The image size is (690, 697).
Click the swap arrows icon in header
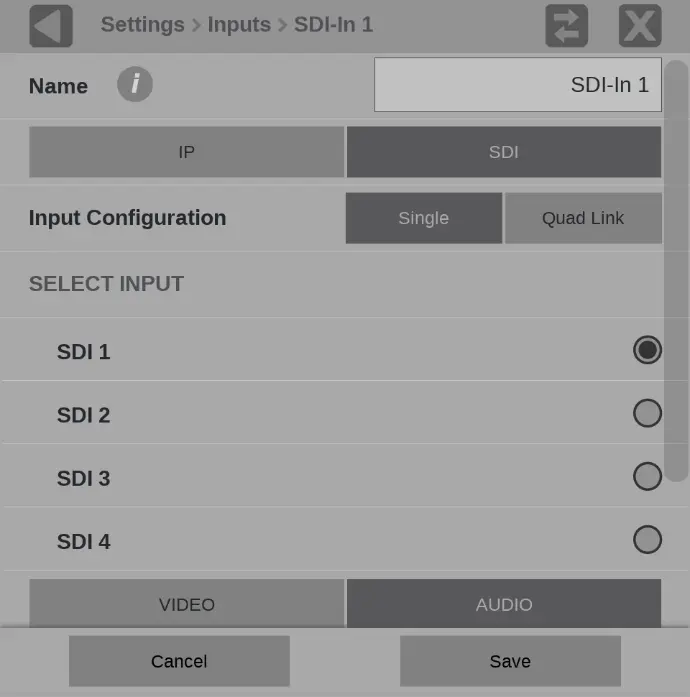[x=567, y=26]
